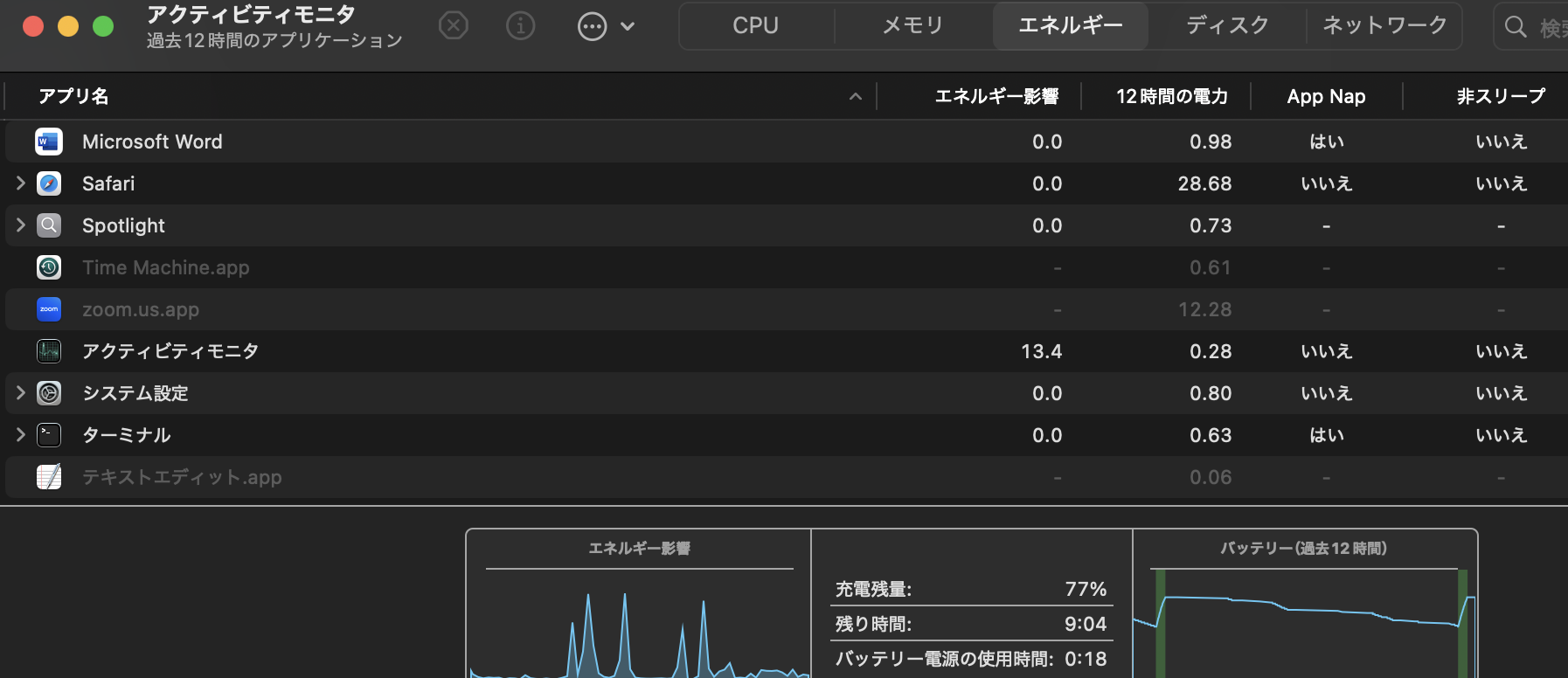
Task: Click the Time Machine app icon
Action: point(49,267)
